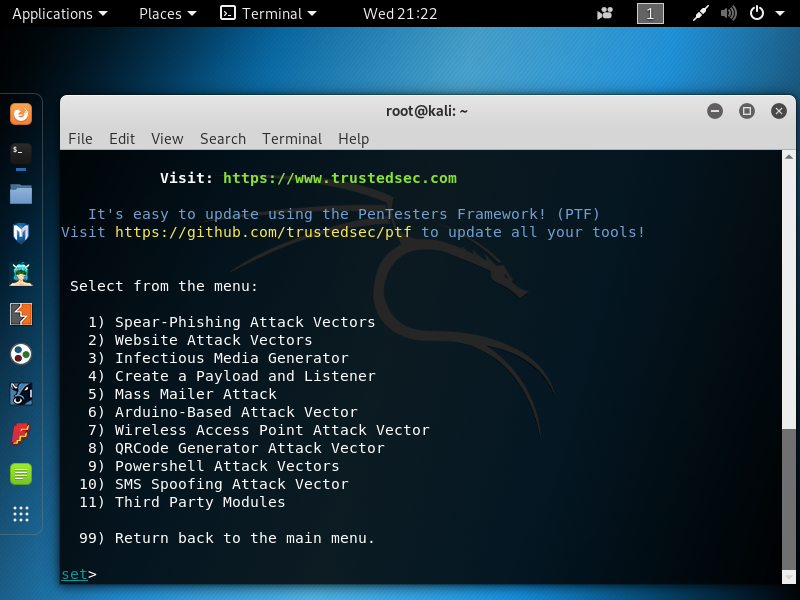Click '9) Powershell Attack Vectors'
This screenshot has width=800, height=600.
(x=213, y=466)
